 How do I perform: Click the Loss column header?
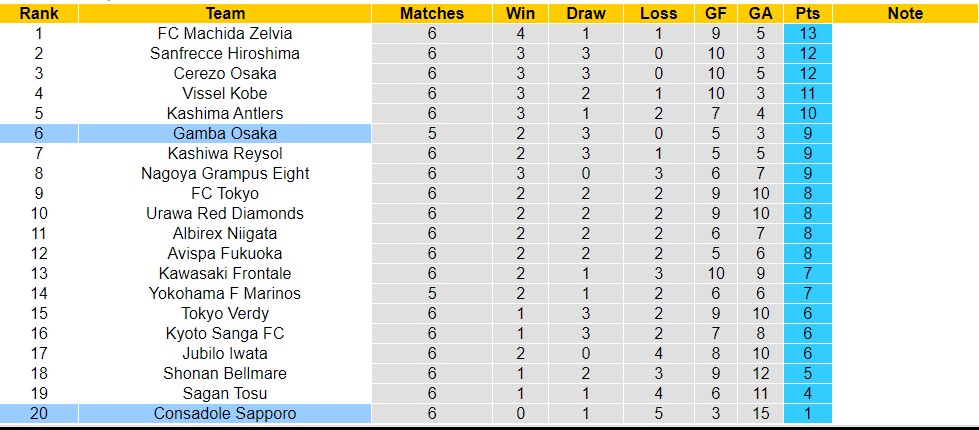656,13
